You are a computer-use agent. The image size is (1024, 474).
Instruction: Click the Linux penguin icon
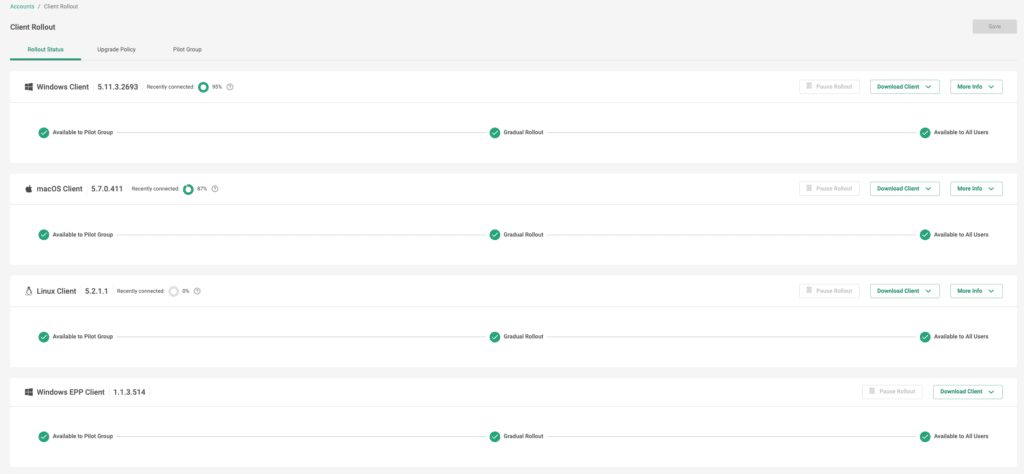pyautogui.click(x=29, y=291)
